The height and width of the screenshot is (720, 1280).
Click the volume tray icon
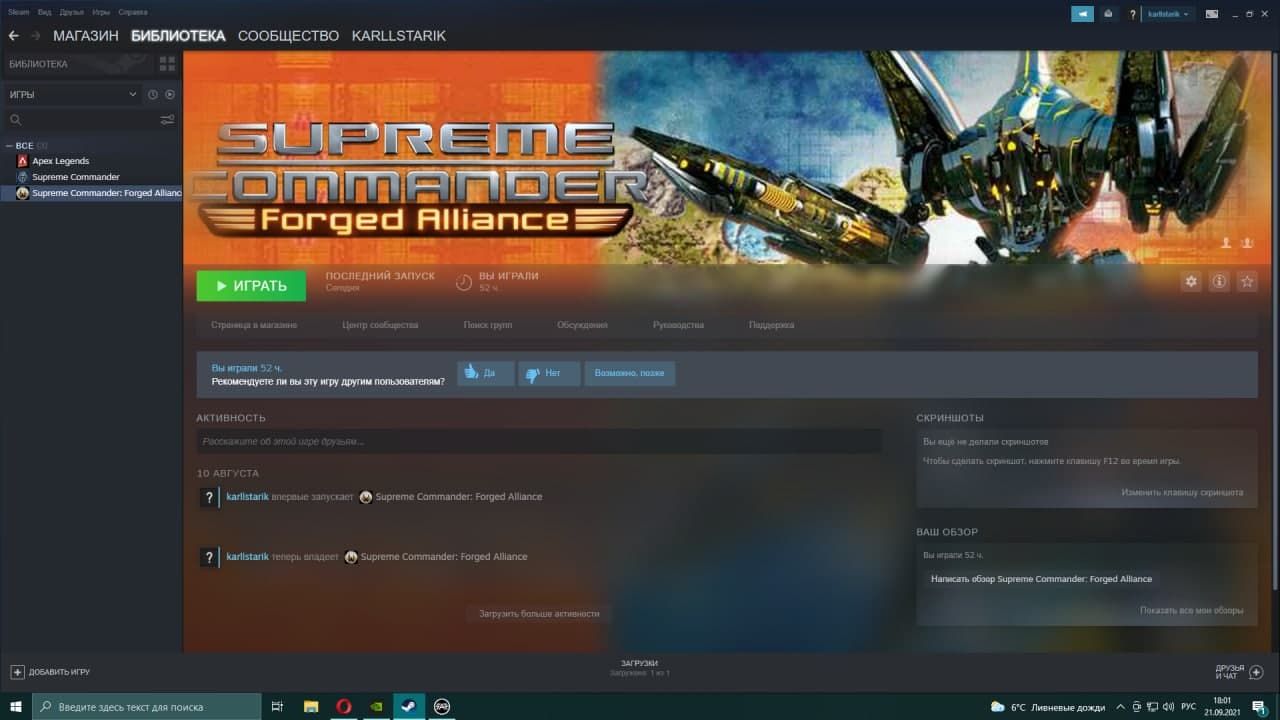click(1170, 707)
